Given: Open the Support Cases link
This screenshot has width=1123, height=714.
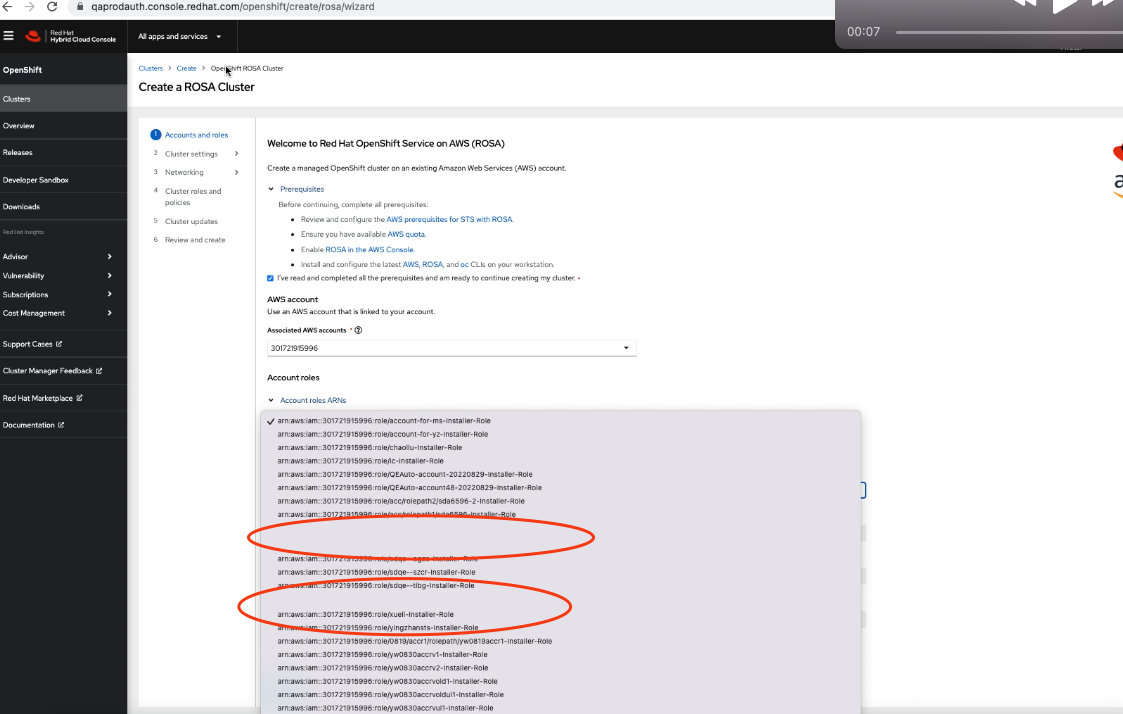Looking at the screenshot, I should click(x=32, y=344).
